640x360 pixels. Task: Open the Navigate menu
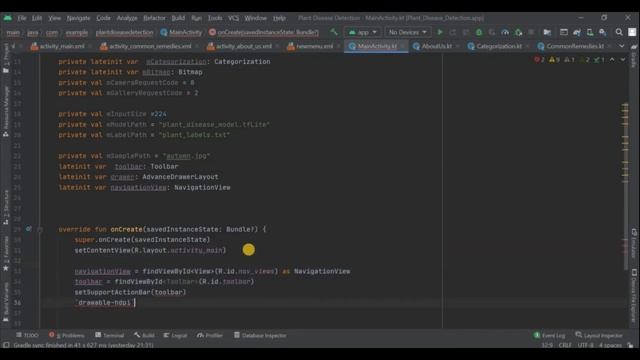(x=78, y=18)
